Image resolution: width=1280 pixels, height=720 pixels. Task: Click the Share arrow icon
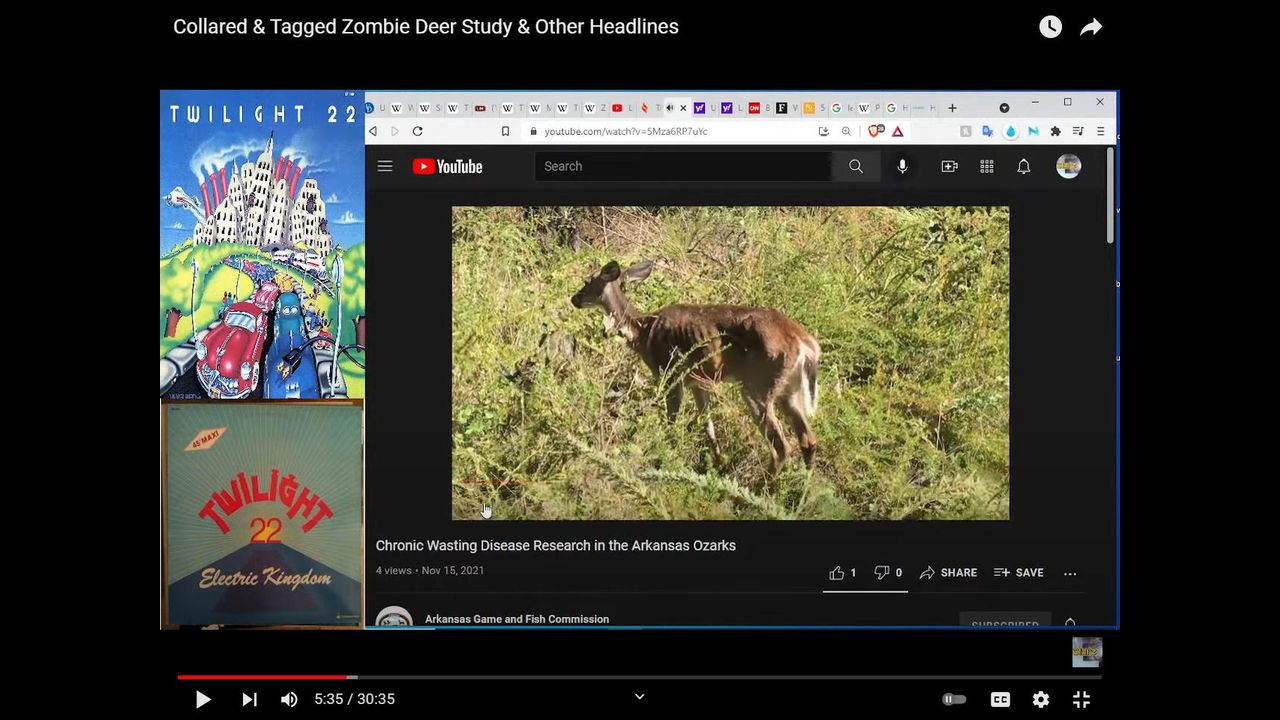(1091, 27)
